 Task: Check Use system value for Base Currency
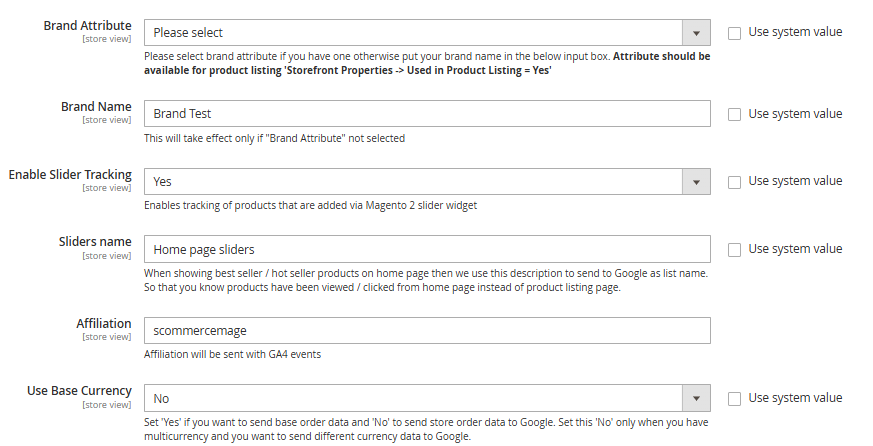735,399
